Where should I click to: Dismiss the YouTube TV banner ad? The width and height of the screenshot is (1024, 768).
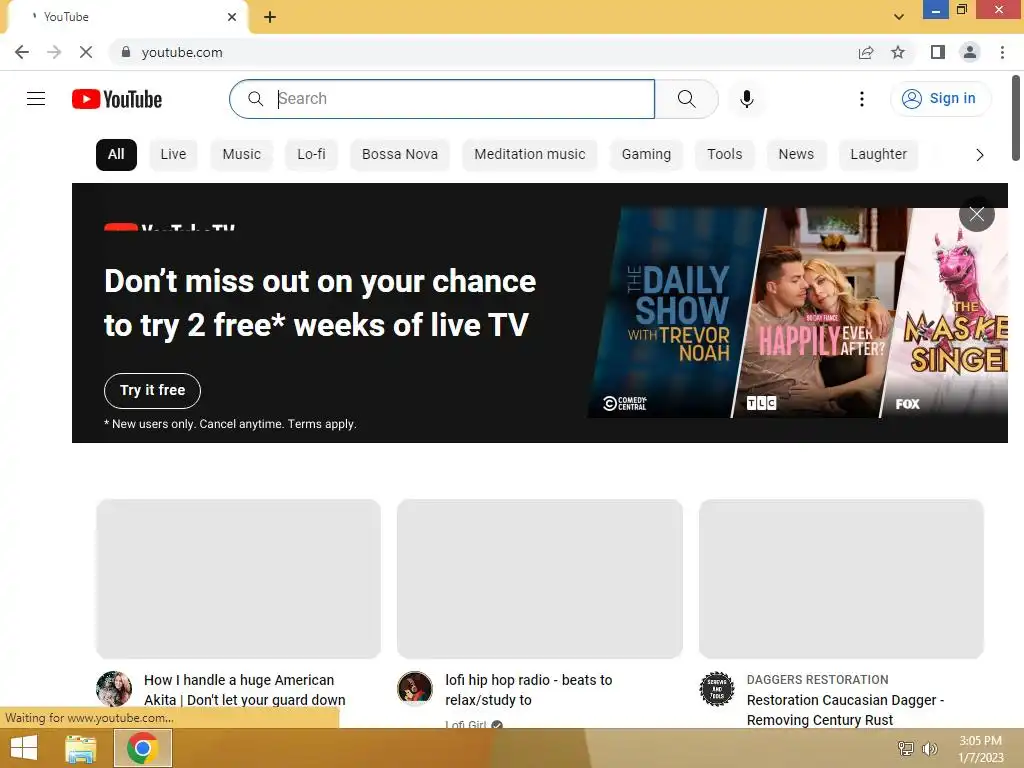976,214
